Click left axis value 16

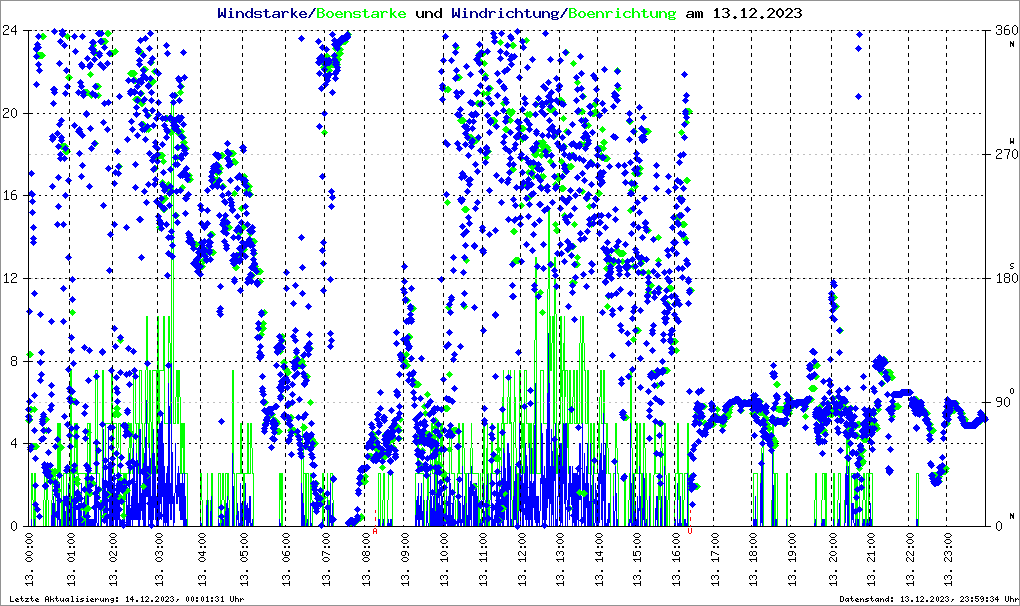(x=9, y=196)
